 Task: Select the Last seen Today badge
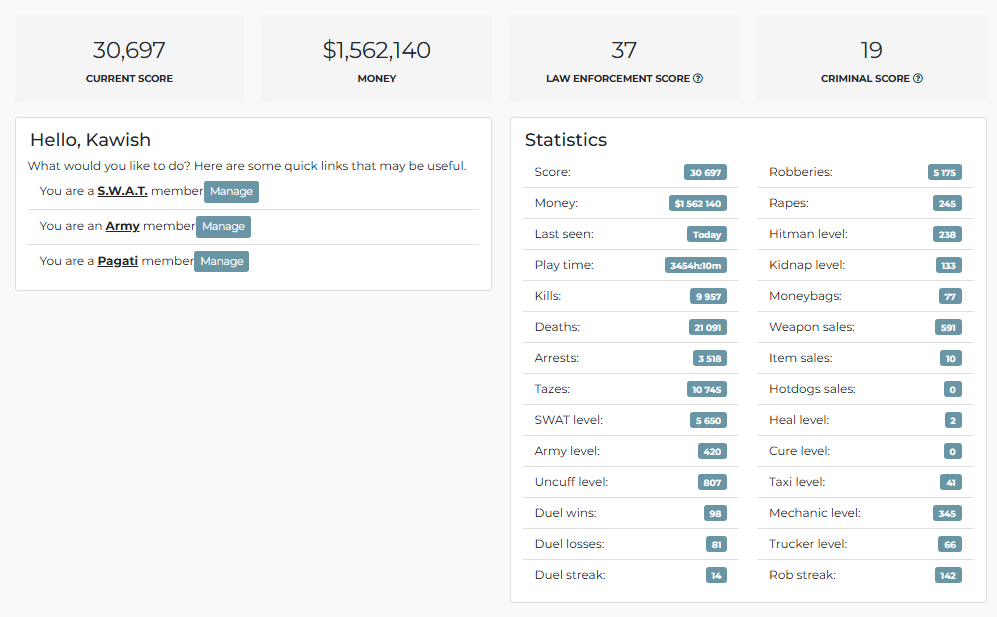click(x=706, y=235)
